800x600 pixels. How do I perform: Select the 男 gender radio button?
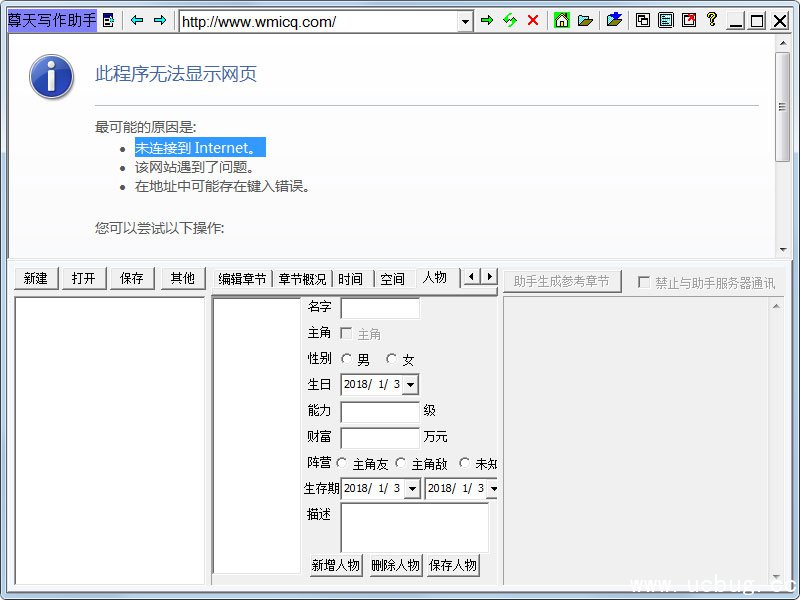click(x=347, y=359)
